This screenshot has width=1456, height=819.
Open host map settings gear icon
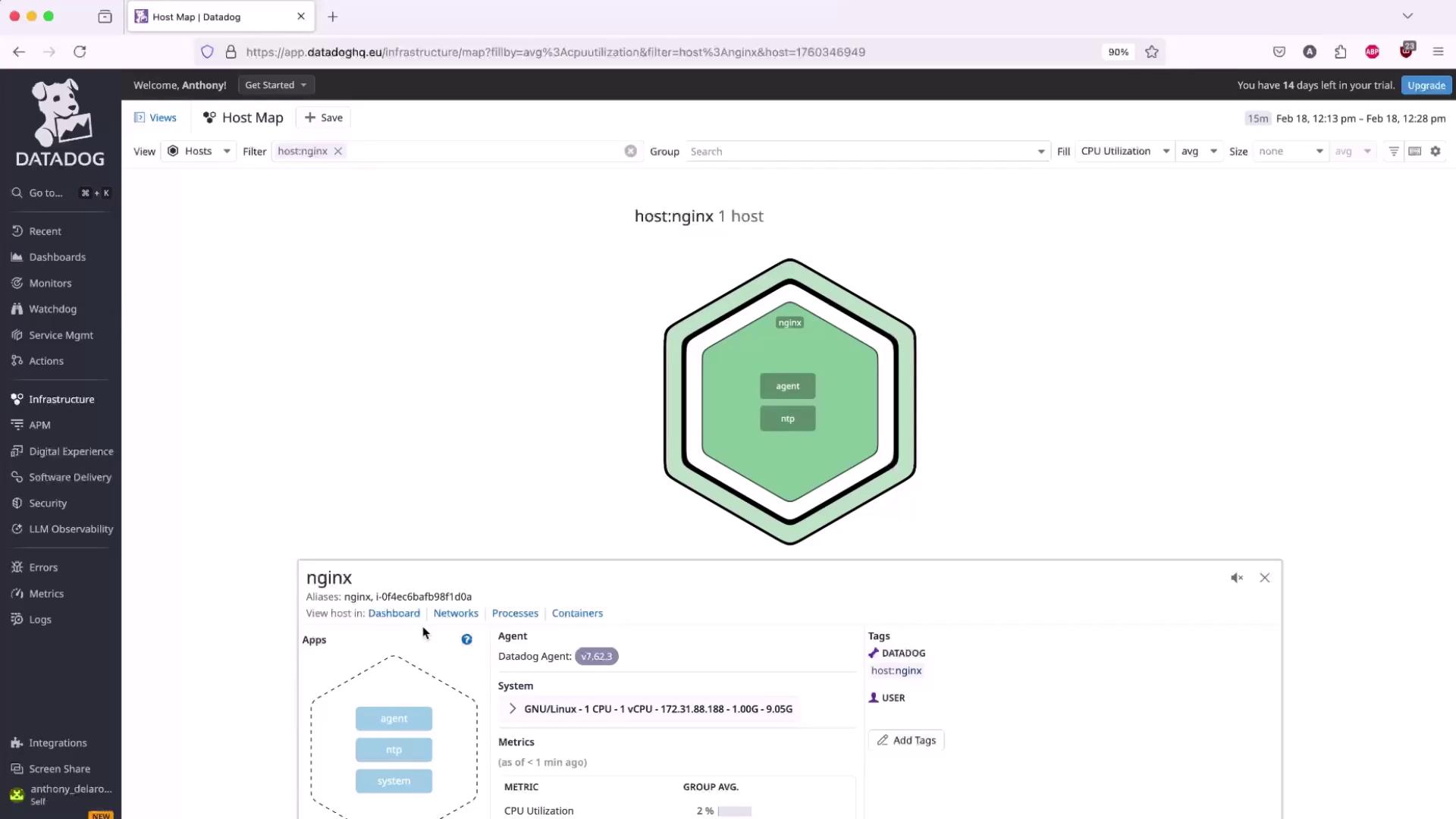click(1436, 151)
